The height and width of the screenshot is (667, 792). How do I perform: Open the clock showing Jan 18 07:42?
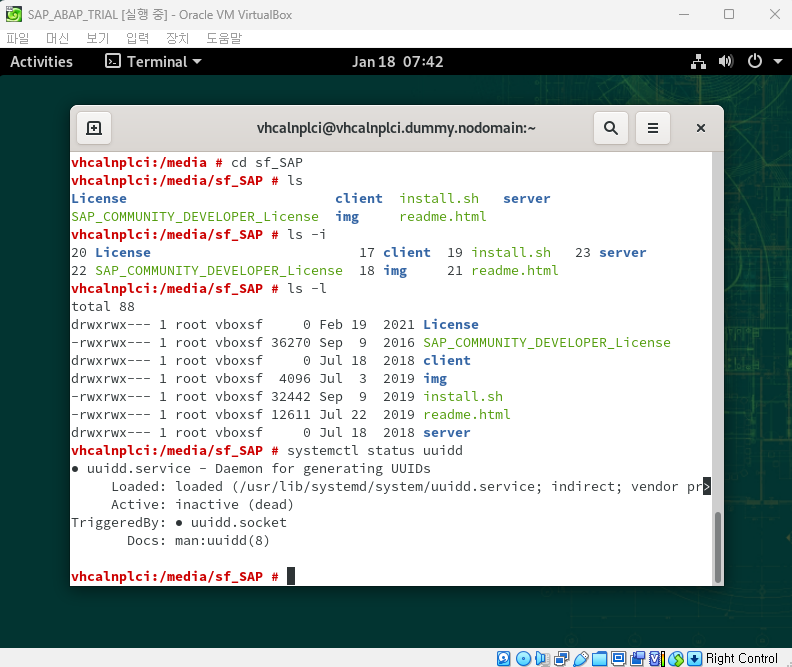click(x=398, y=62)
